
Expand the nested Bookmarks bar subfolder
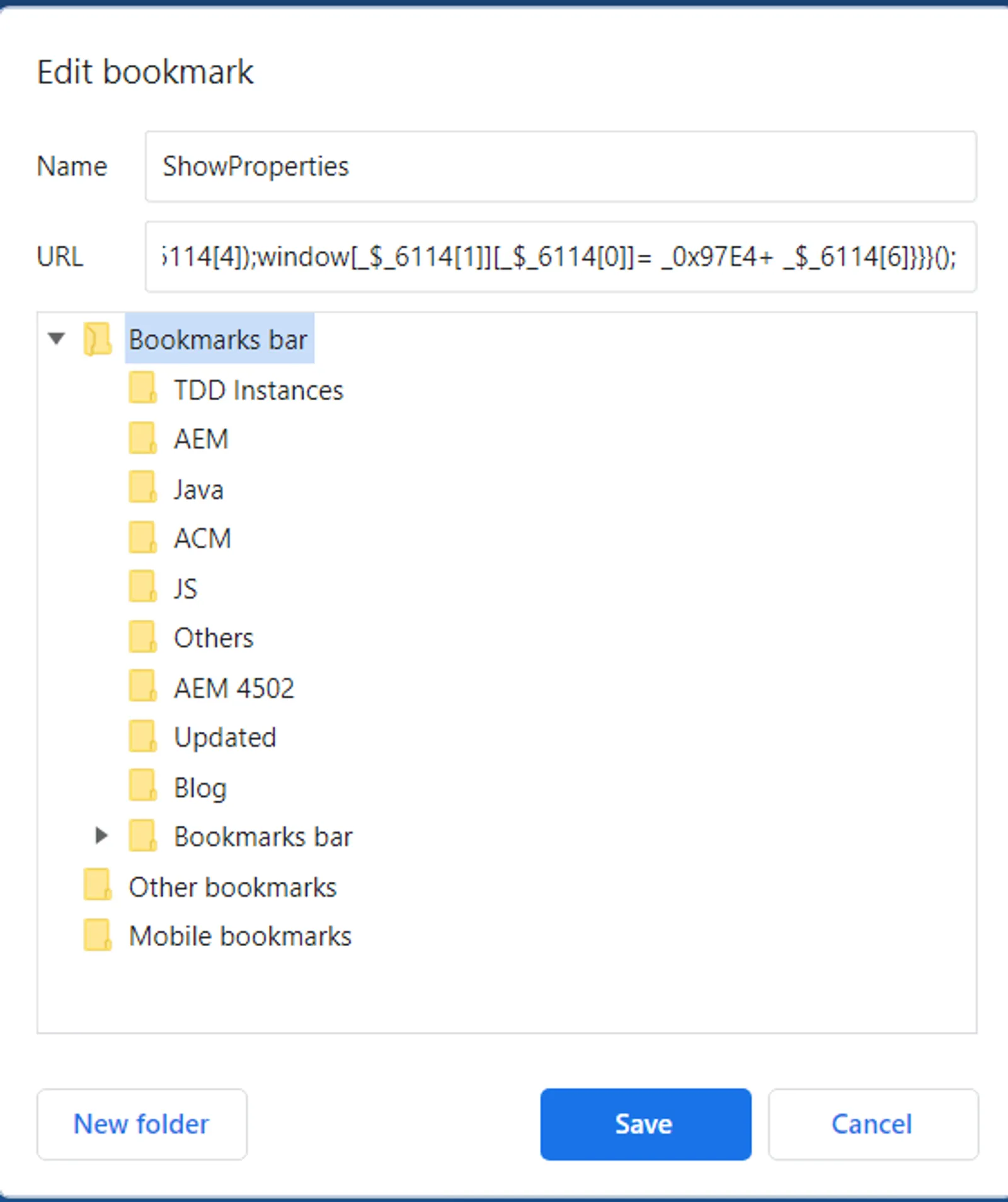click(x=101, y=836)
